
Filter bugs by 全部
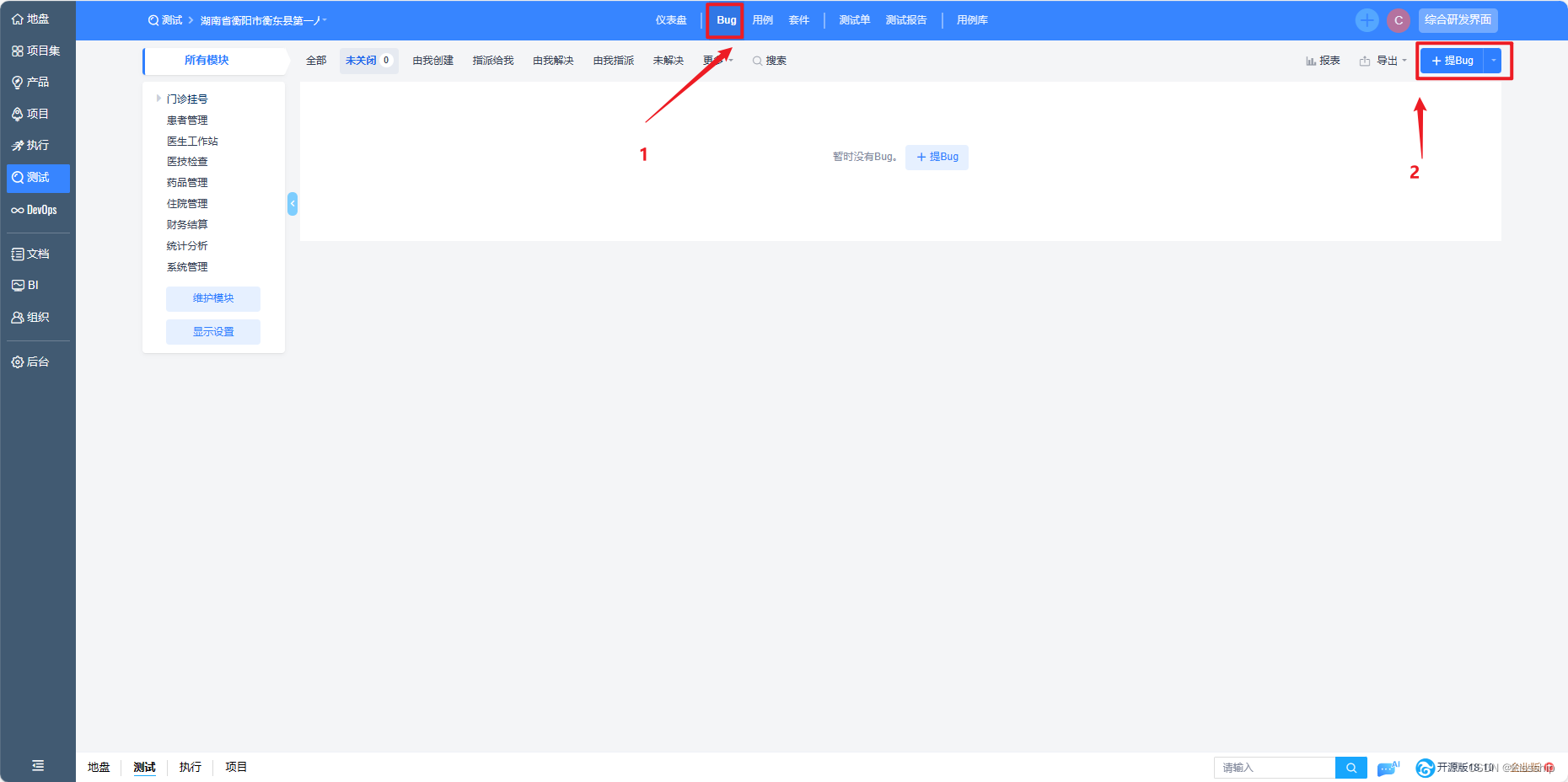tap(316, 61)
